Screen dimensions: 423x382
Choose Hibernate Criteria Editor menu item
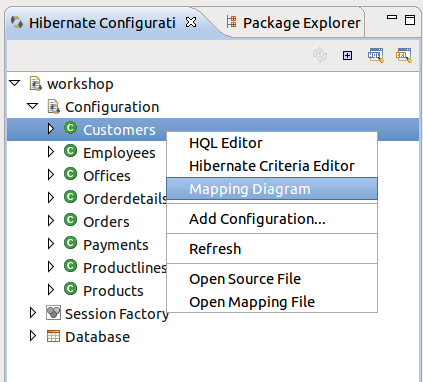click(x=272, y=166)
